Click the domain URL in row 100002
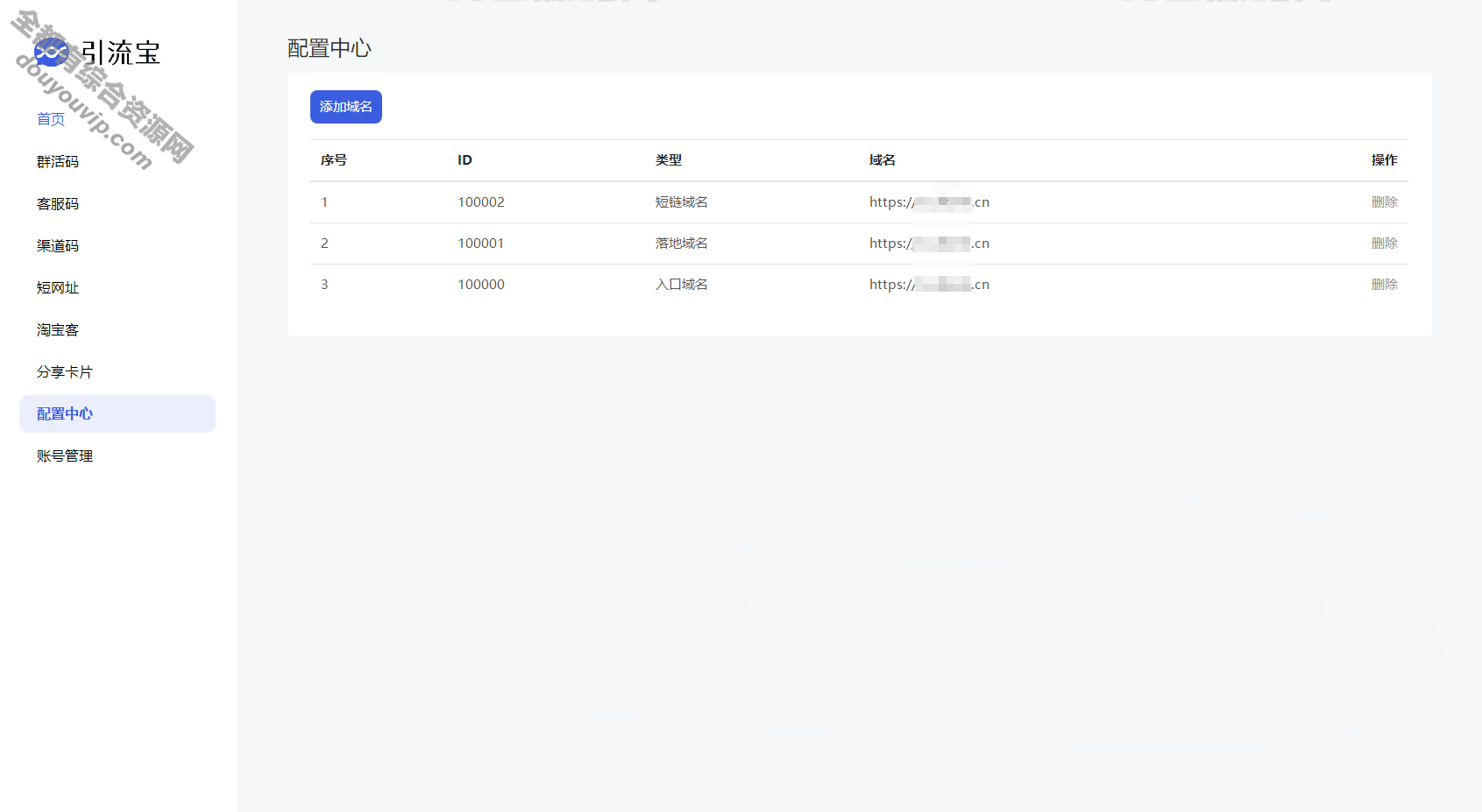This screenshot has width=1482, height=812. pos(929,202)
